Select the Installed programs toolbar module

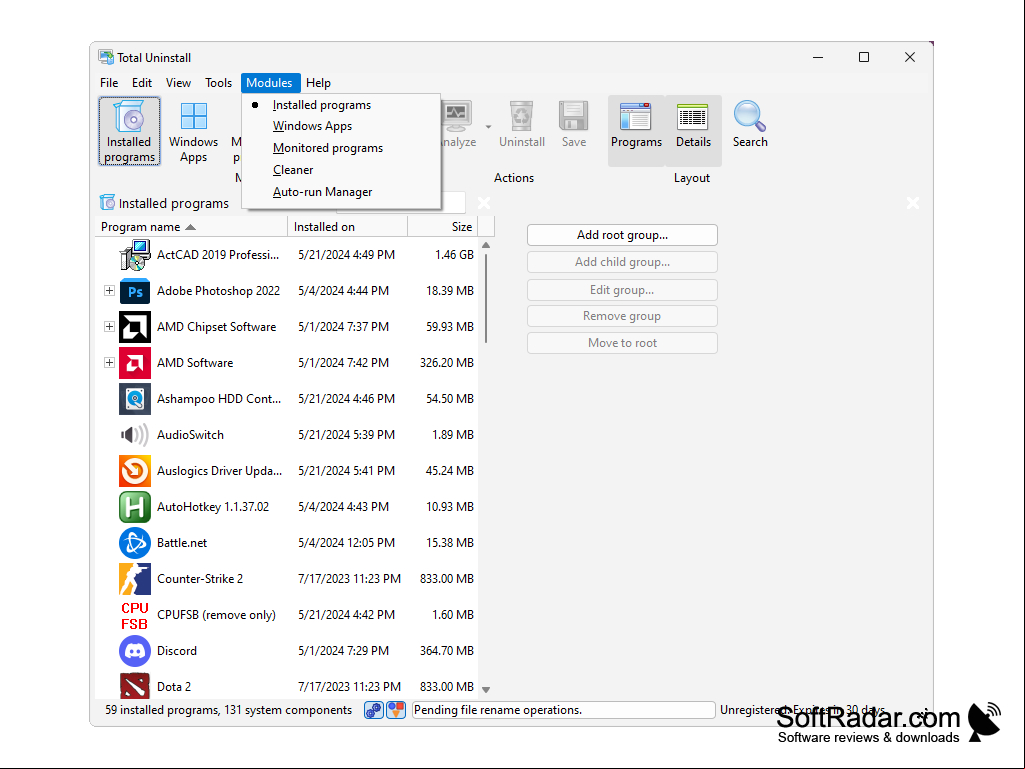pyautogui.click(x=129, y=131)
